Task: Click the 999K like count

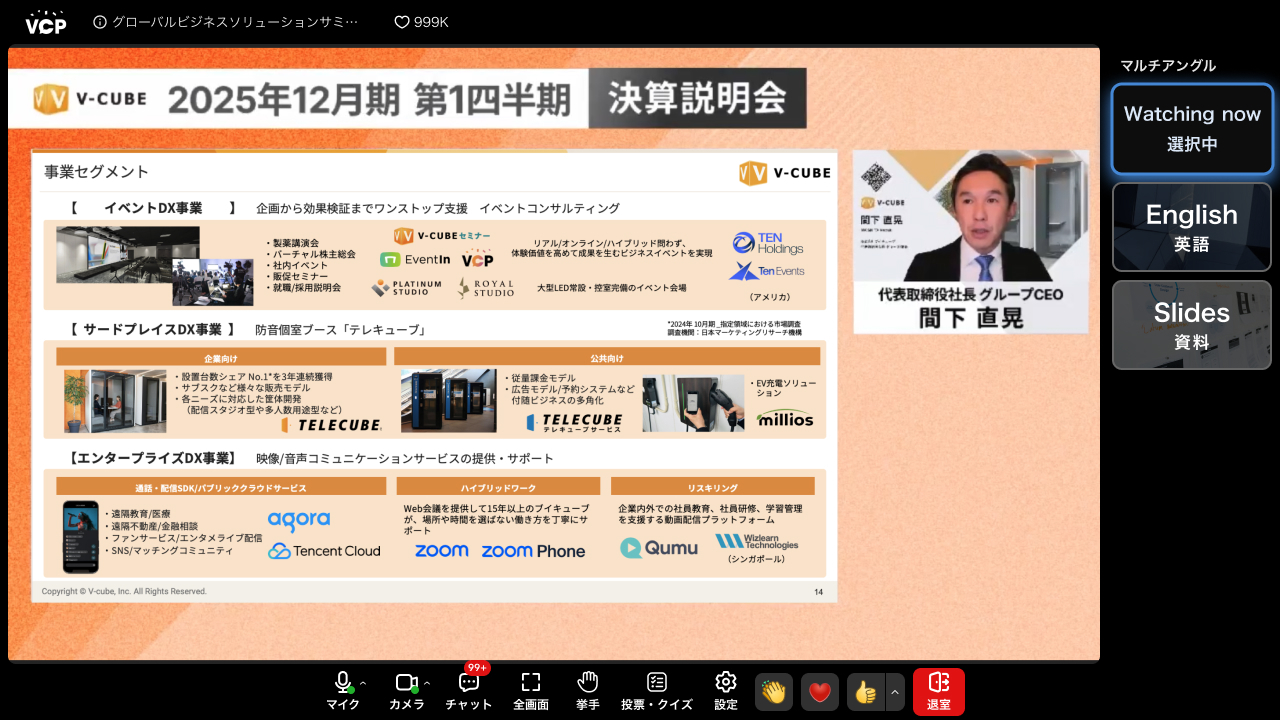Action: click(x=431, y=22)
